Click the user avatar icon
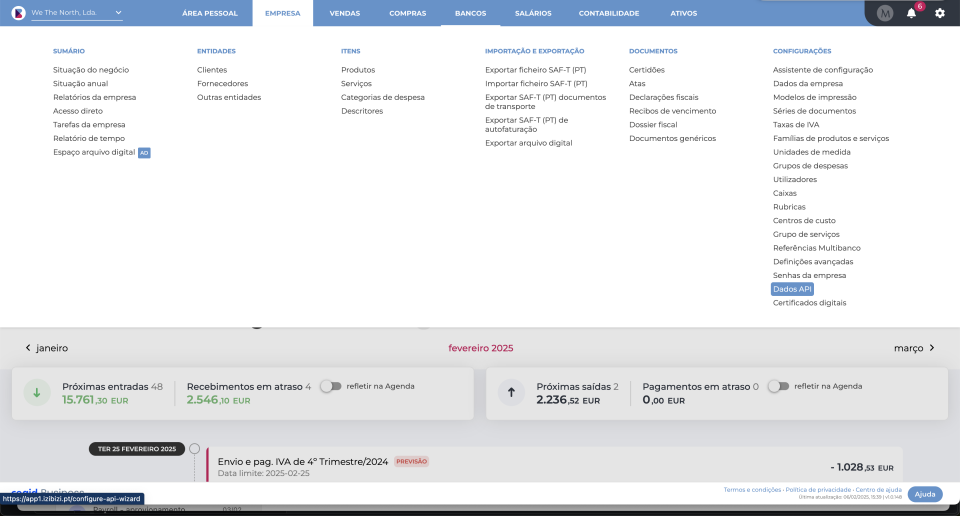960x516 pixels. coord(885,13)
